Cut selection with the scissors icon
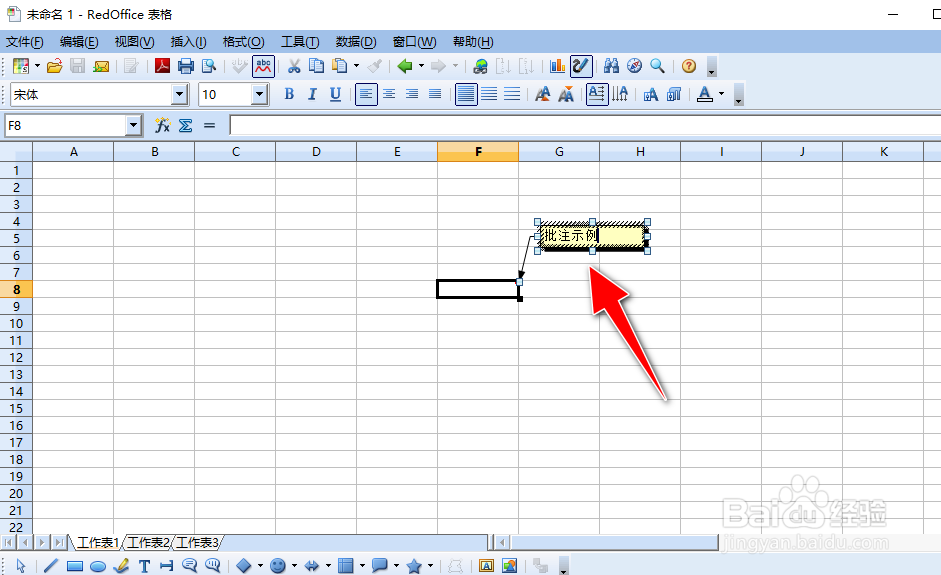 pyautogui.click(x=293, y=66)
